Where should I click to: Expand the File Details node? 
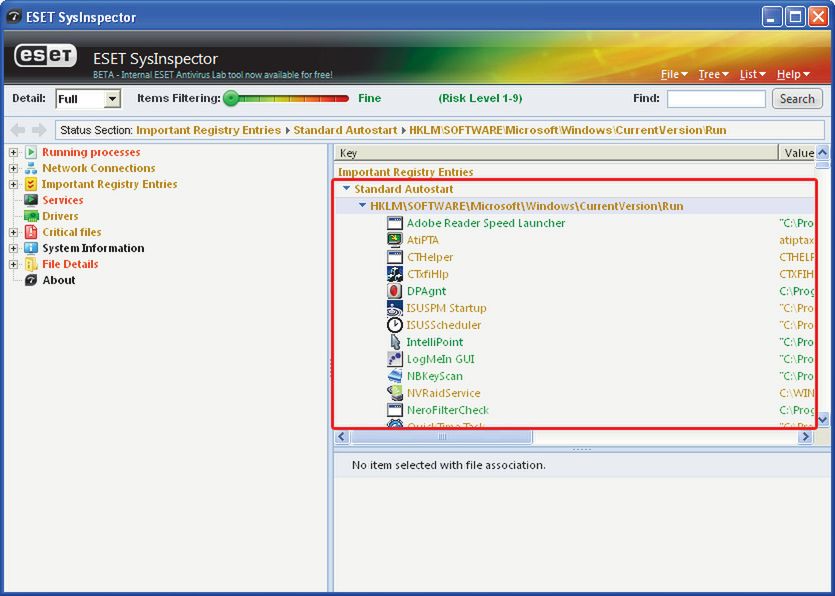(x=13, y=265)
